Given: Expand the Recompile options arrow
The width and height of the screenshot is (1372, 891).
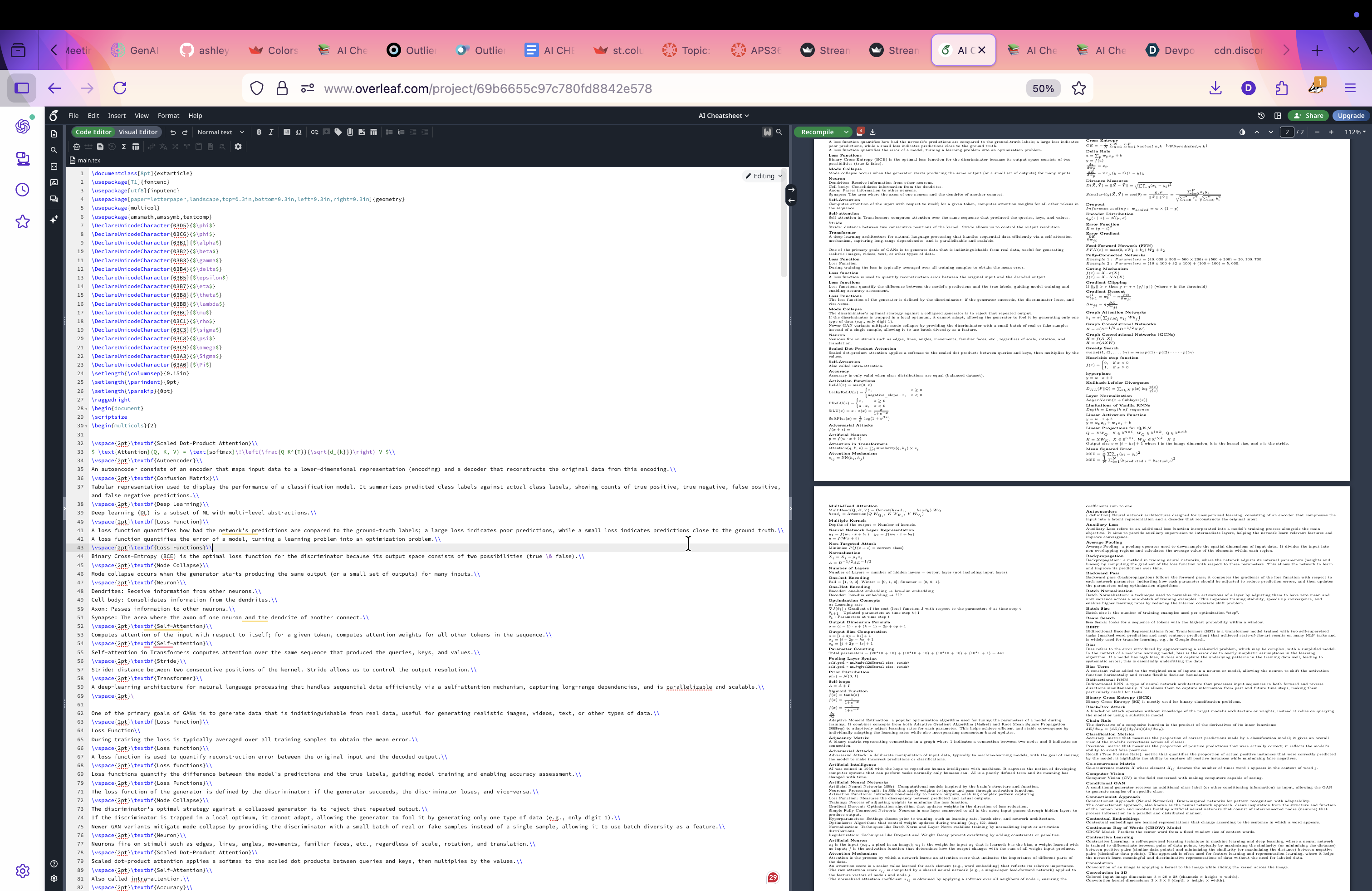Looking at the screenshot, I should click(x=846, y=132).
